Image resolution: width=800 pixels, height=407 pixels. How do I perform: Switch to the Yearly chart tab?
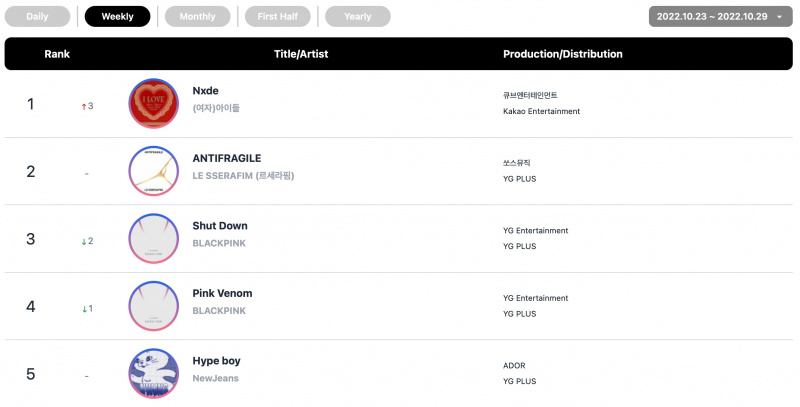tap(358, 16)
